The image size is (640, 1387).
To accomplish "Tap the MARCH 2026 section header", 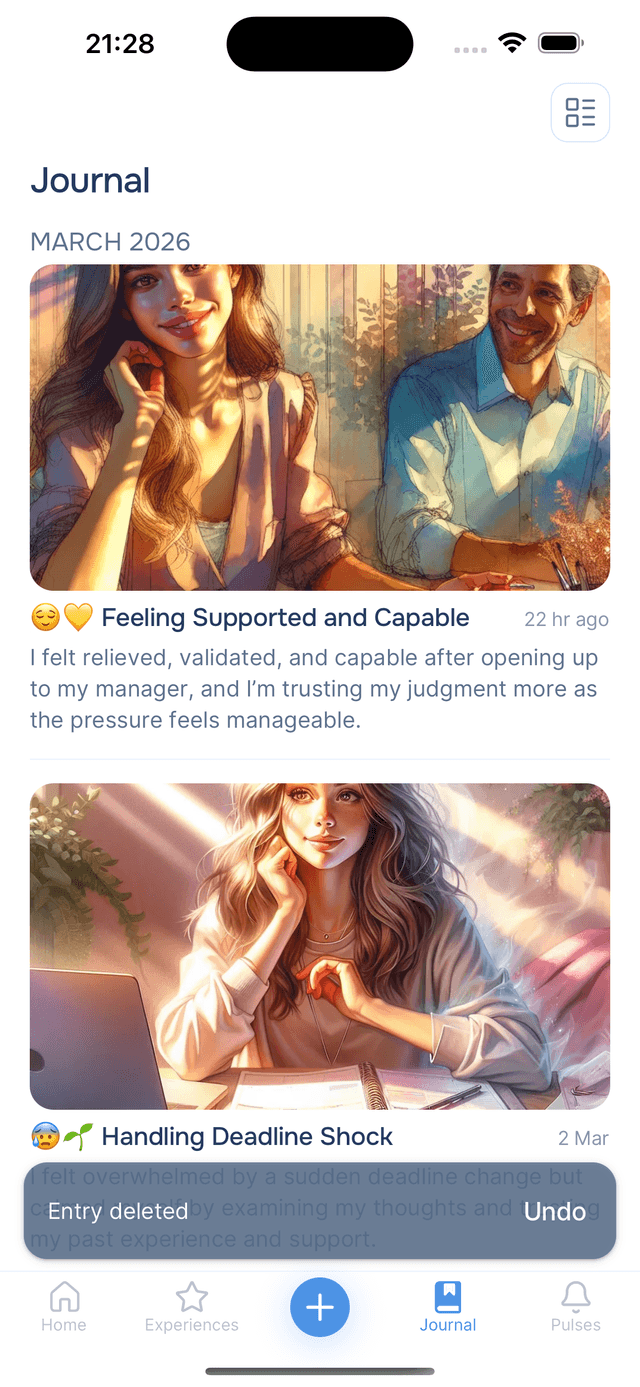I will pyautogui.click(x=110, y=242).
